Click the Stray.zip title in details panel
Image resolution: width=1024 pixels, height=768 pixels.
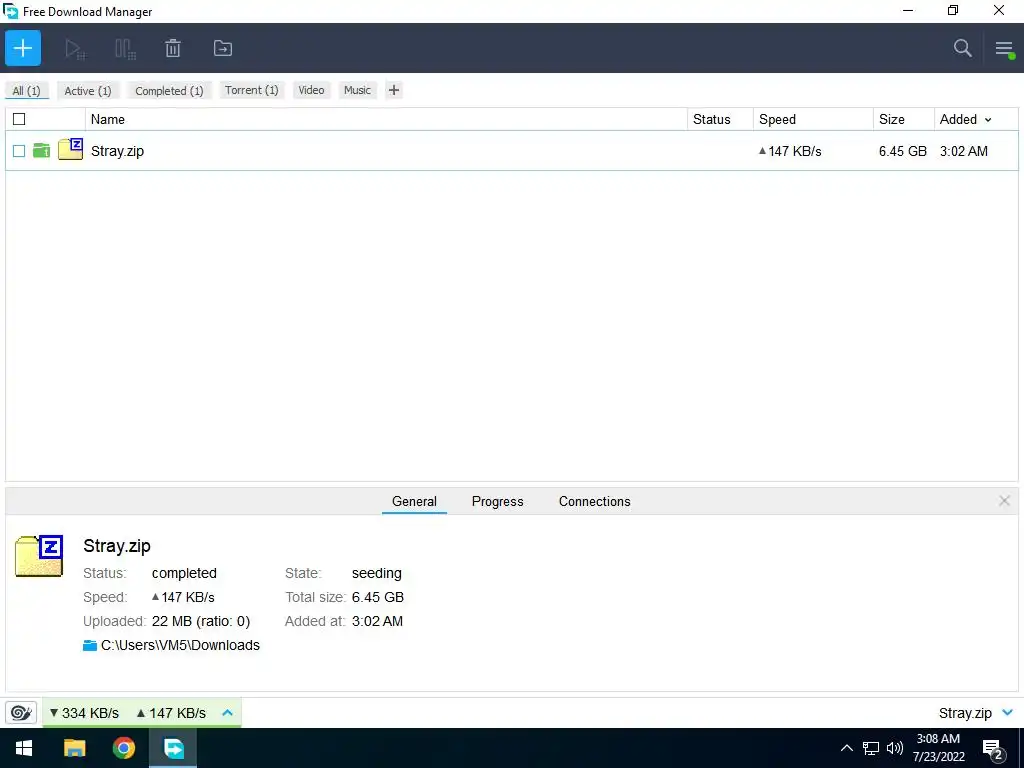117,546
